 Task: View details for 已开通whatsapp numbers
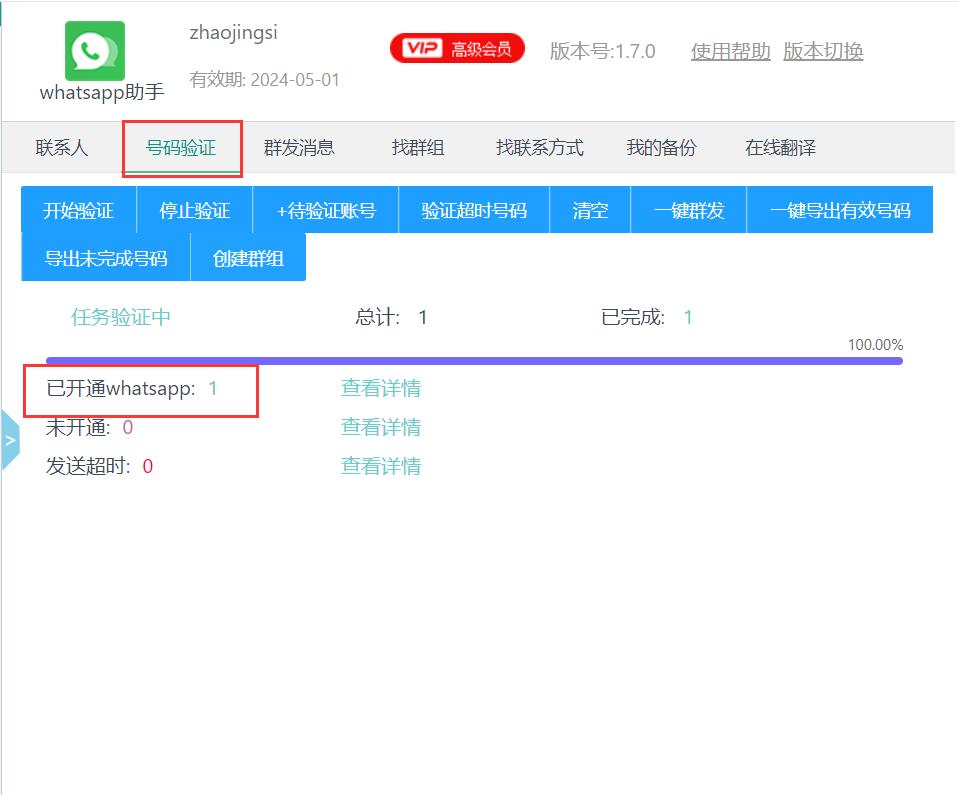pos(380,388)
